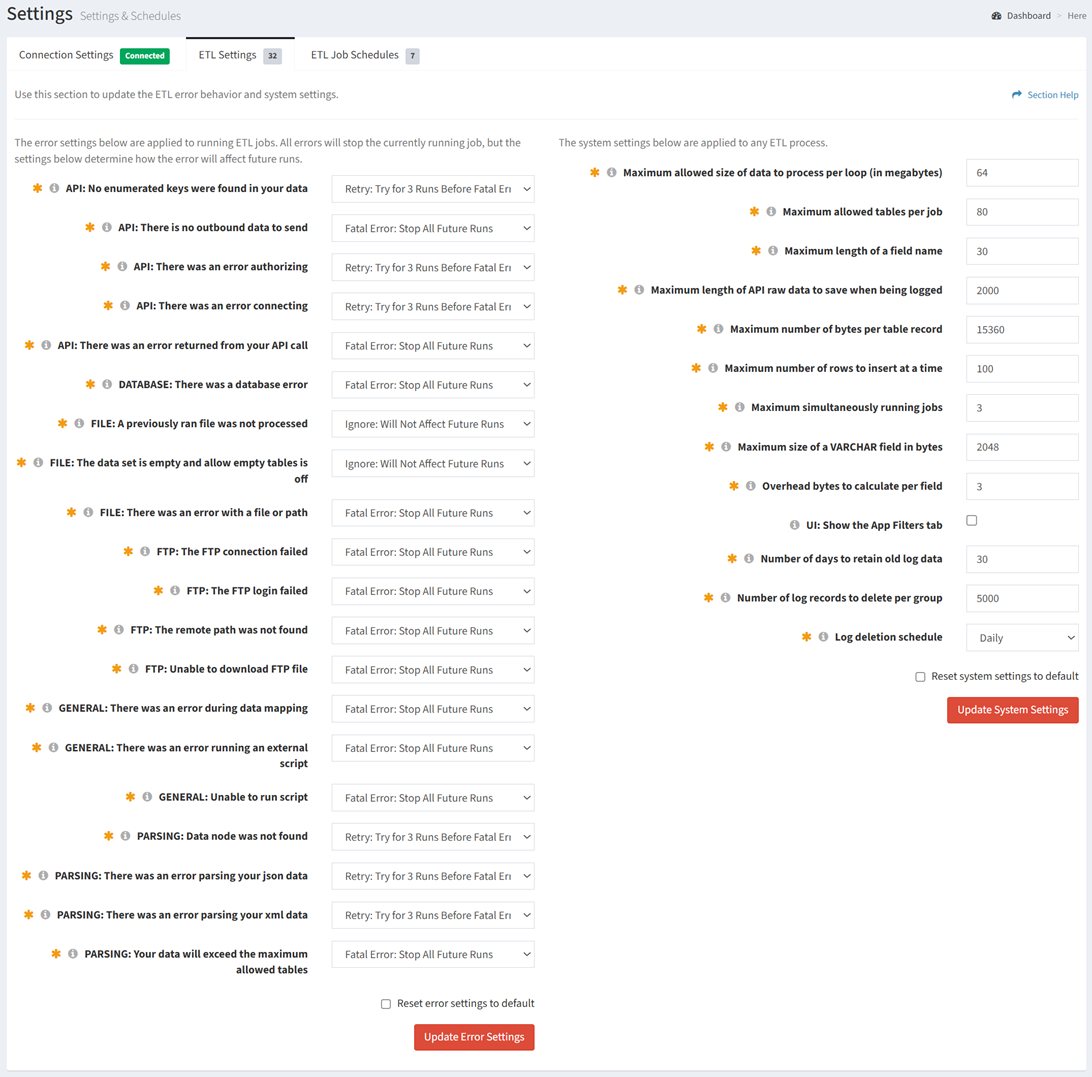Enable 'UI: Show the App Filters tab' checkbox

[x=971, y=521]
